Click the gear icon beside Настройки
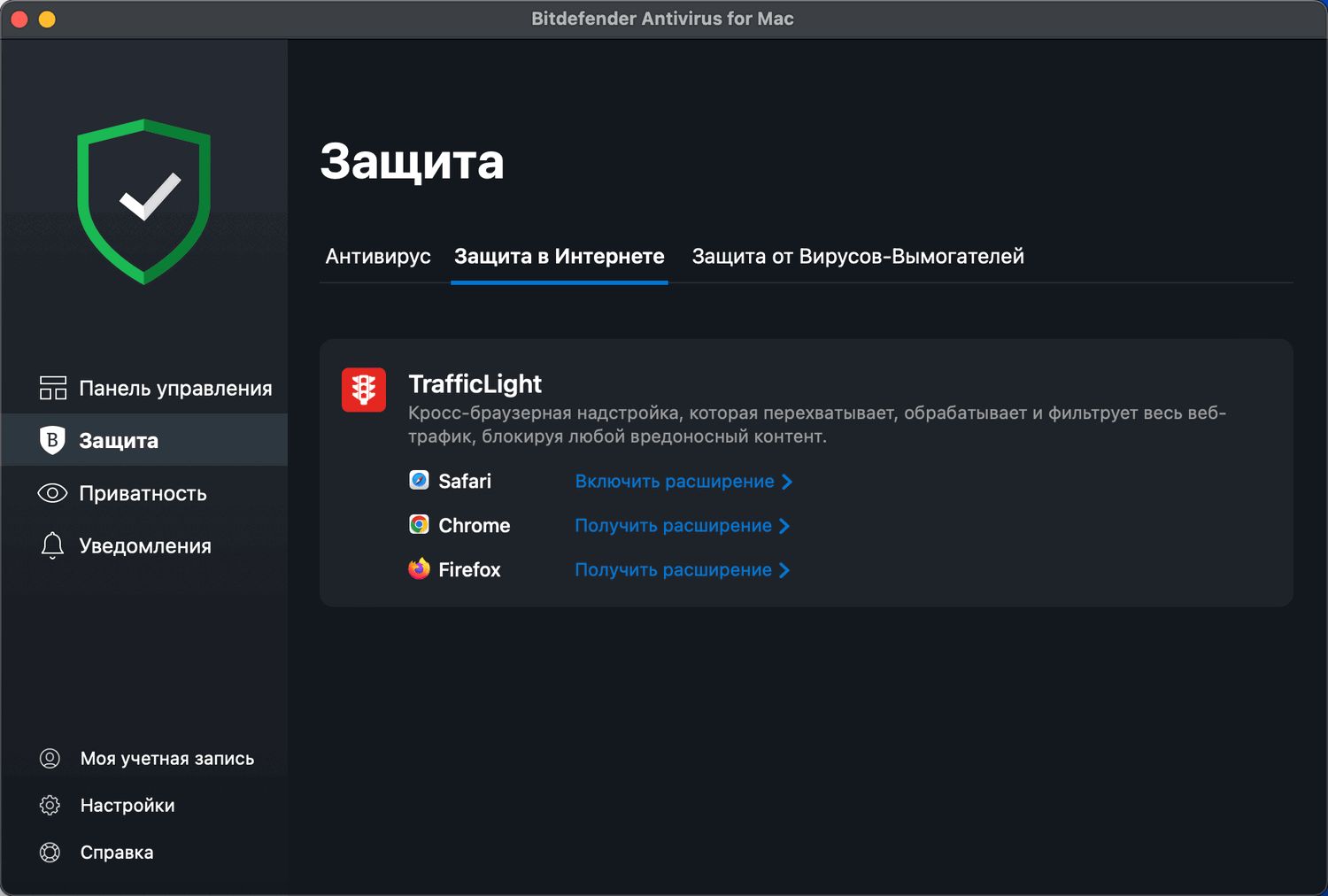The image size is (1328, 896). (x=50, y=805)
